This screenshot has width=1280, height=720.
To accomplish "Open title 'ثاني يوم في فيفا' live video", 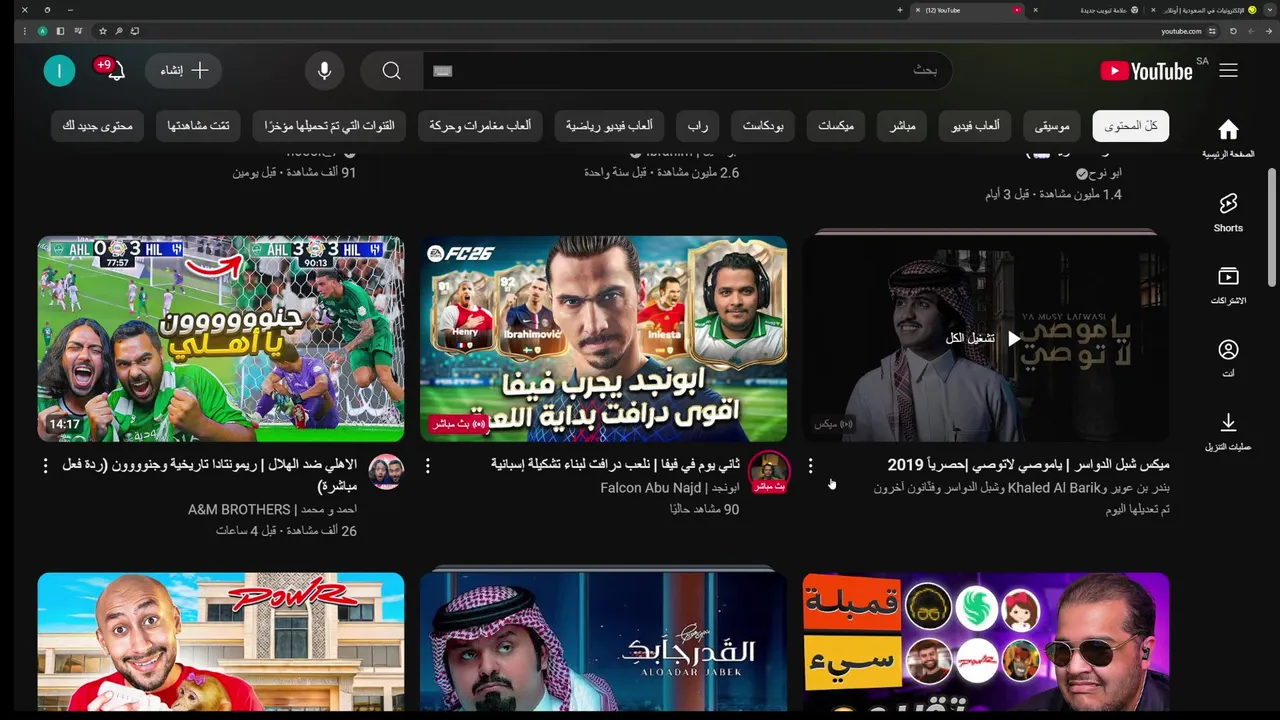I will (x=615, y=465).
